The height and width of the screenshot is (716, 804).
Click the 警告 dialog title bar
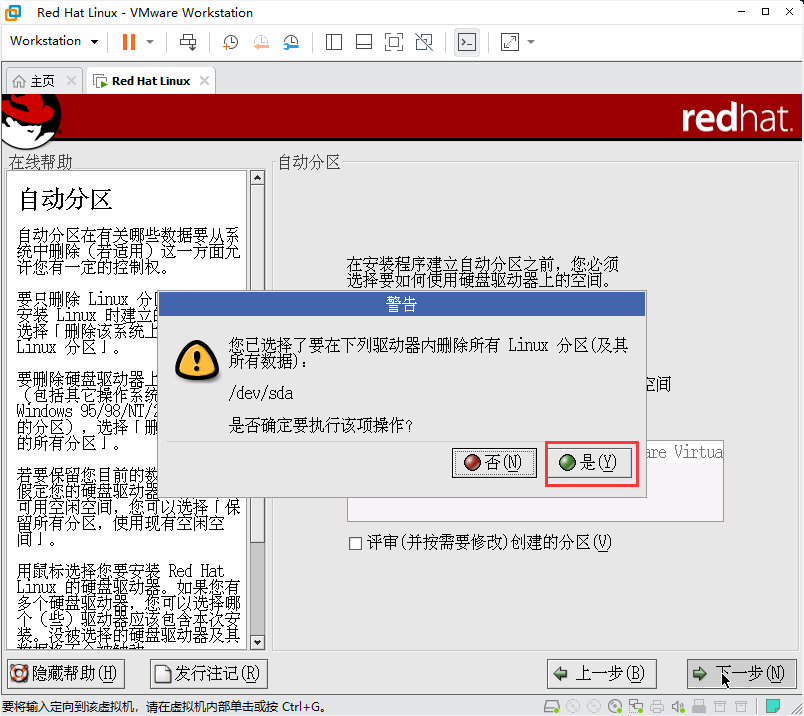[402, 304]
